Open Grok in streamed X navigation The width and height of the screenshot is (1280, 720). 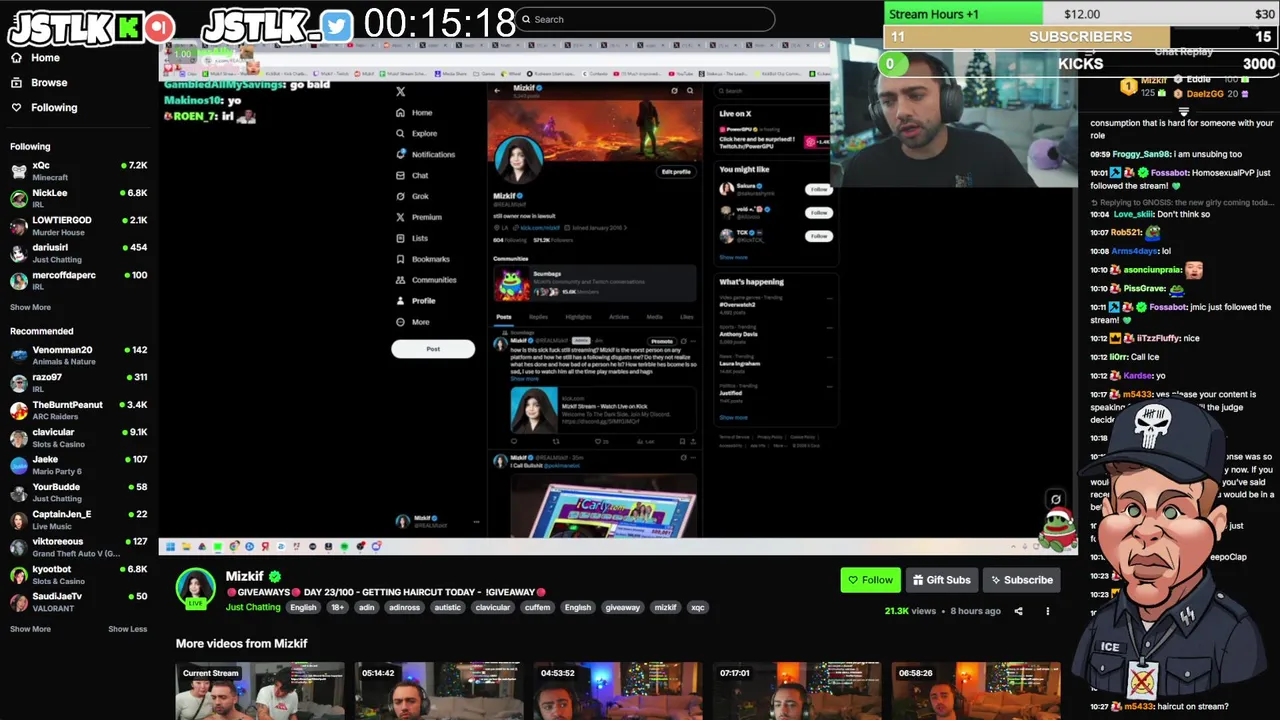point(412,196)
